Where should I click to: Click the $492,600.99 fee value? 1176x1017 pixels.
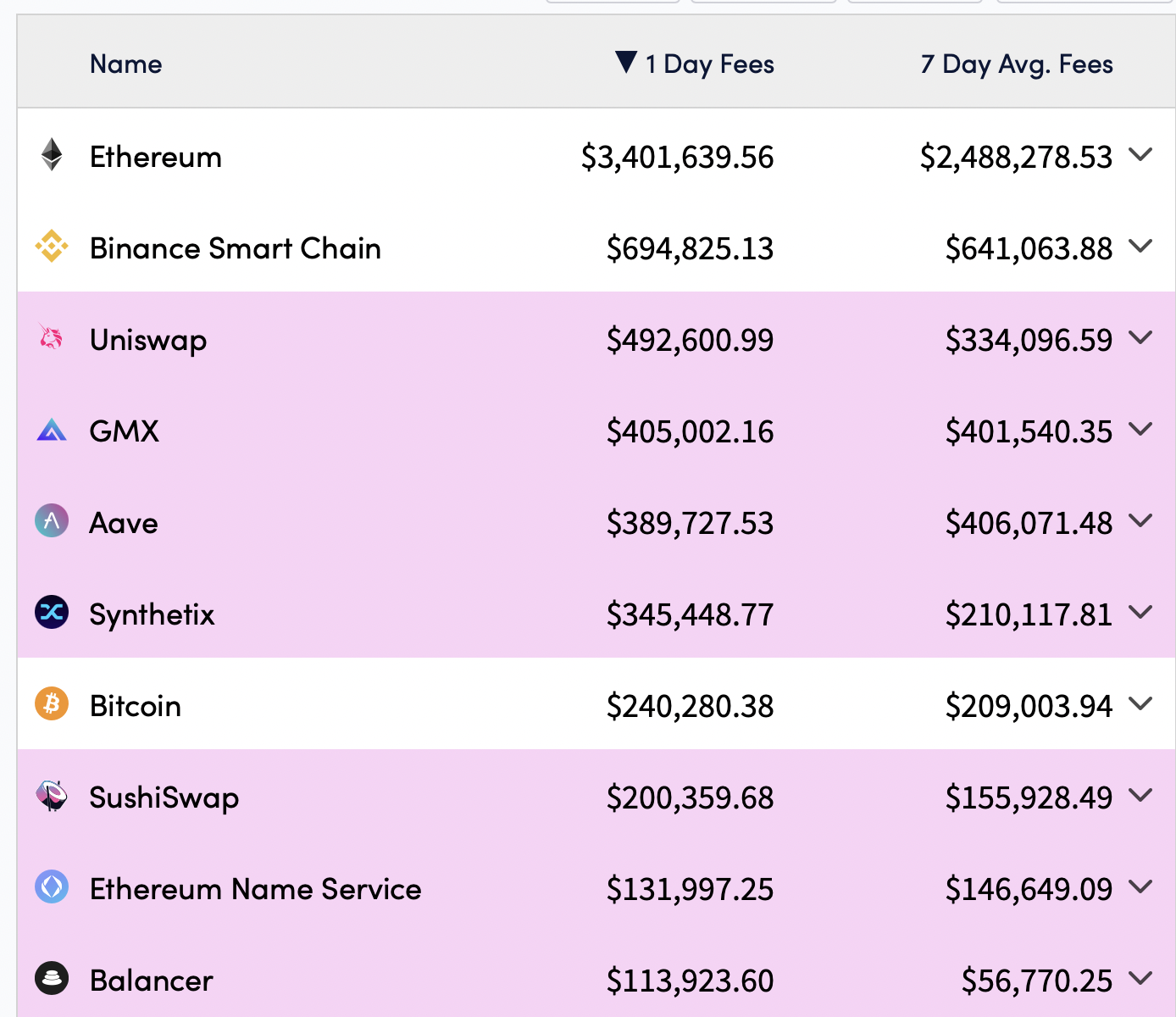pyautogui.click(x=691, y=341)
